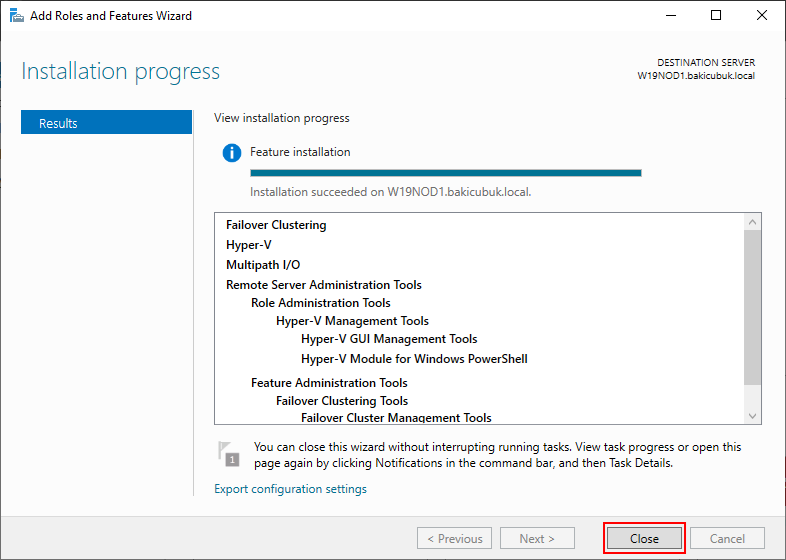The height and width of the screenshot is (560, 786).
Task: Click the scroll-down arrow of the results list
Action: 752,416
